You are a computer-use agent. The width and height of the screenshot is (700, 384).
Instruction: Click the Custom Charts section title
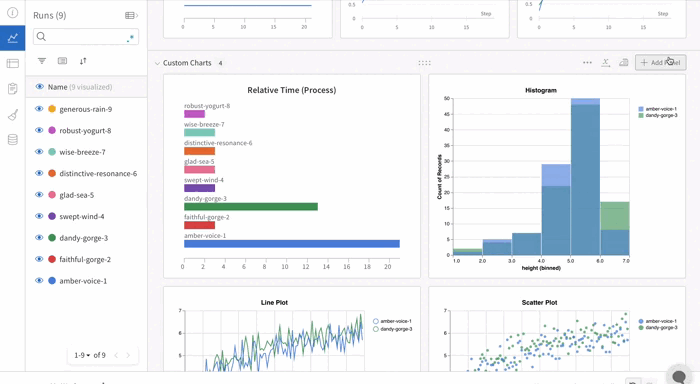(x=187, y=63)
